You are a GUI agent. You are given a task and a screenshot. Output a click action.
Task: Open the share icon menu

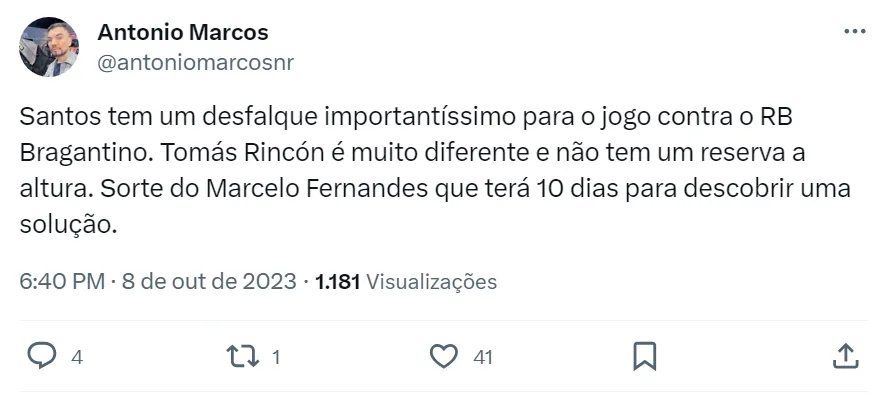(x=845, y=355)
